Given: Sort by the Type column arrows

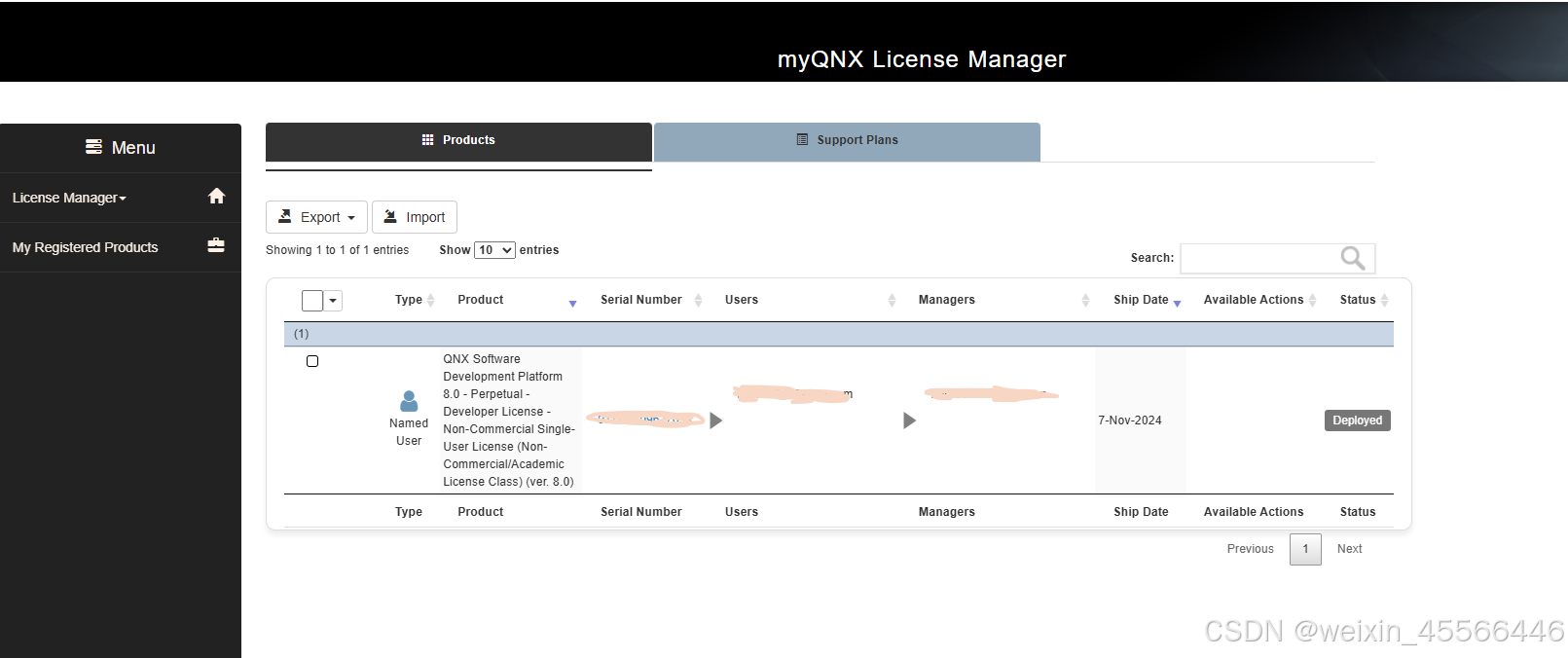Looking at the screenshot, I should click(x=430, y=300).
